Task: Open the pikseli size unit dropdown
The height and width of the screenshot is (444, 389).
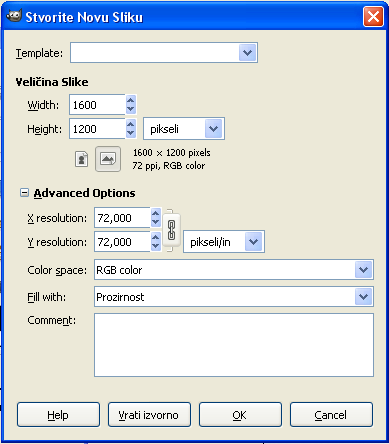Action: click(x=213, y=129)
